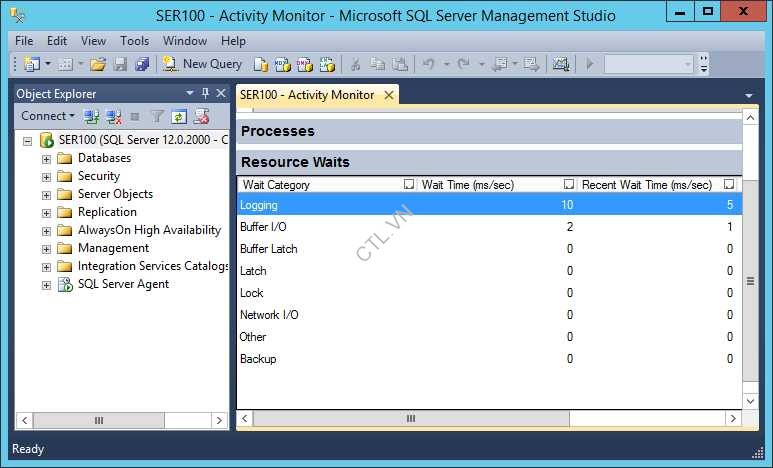The height and width of the screenshot is (468, 773).
Task: Click the Copy toolbar icon
Action: 378,64
